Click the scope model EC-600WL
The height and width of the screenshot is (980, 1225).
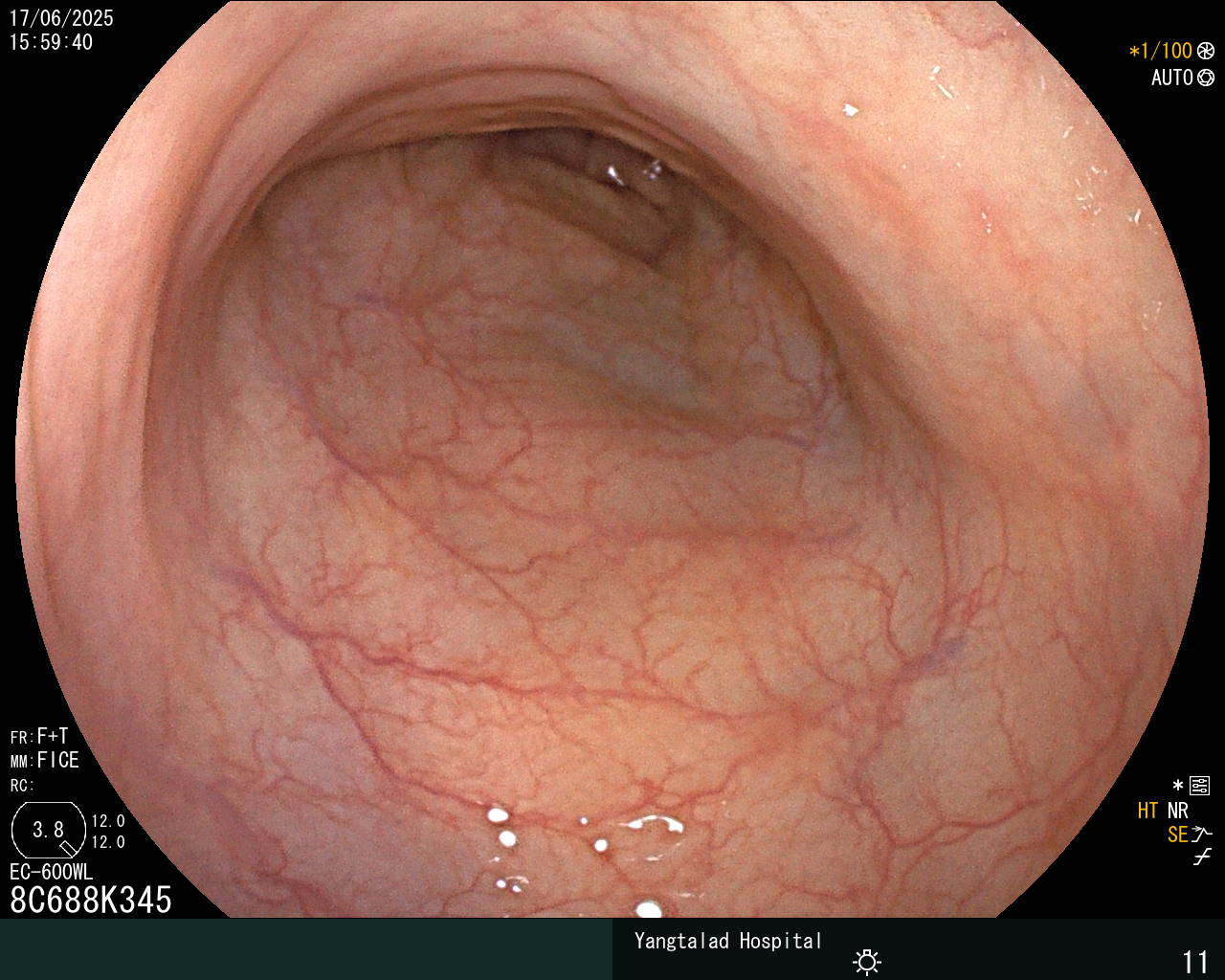(x=52, y=872)
